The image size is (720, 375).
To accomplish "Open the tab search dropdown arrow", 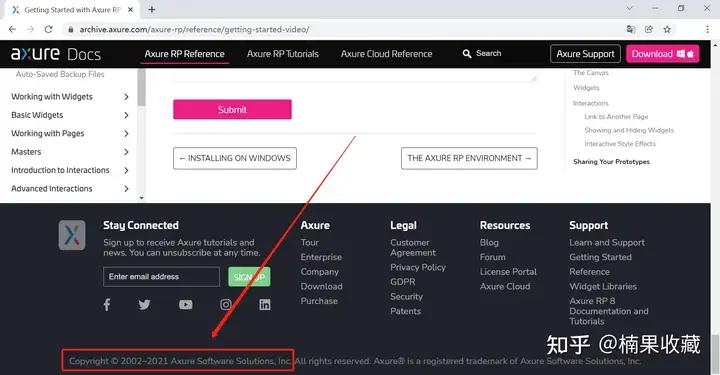I will [x=630, y=8].
